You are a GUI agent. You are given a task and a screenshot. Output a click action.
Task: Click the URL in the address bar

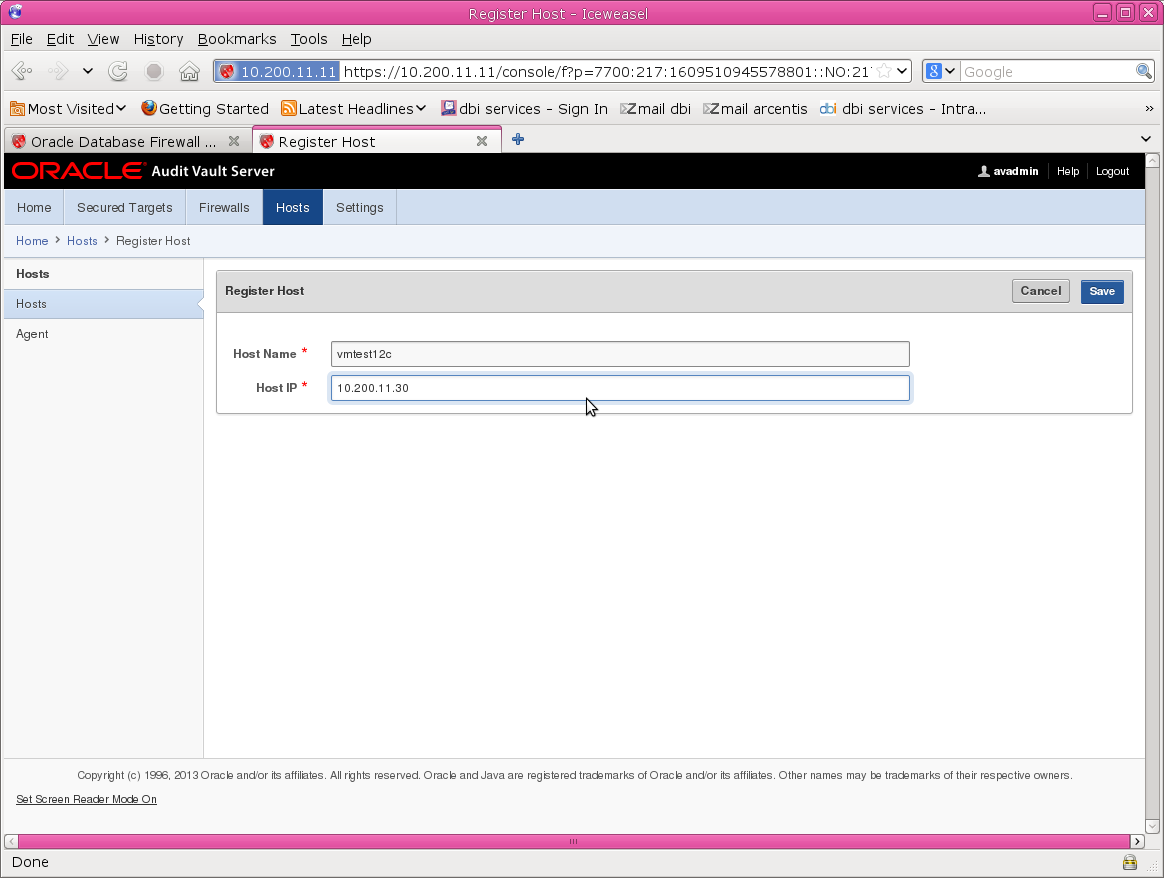606,71
